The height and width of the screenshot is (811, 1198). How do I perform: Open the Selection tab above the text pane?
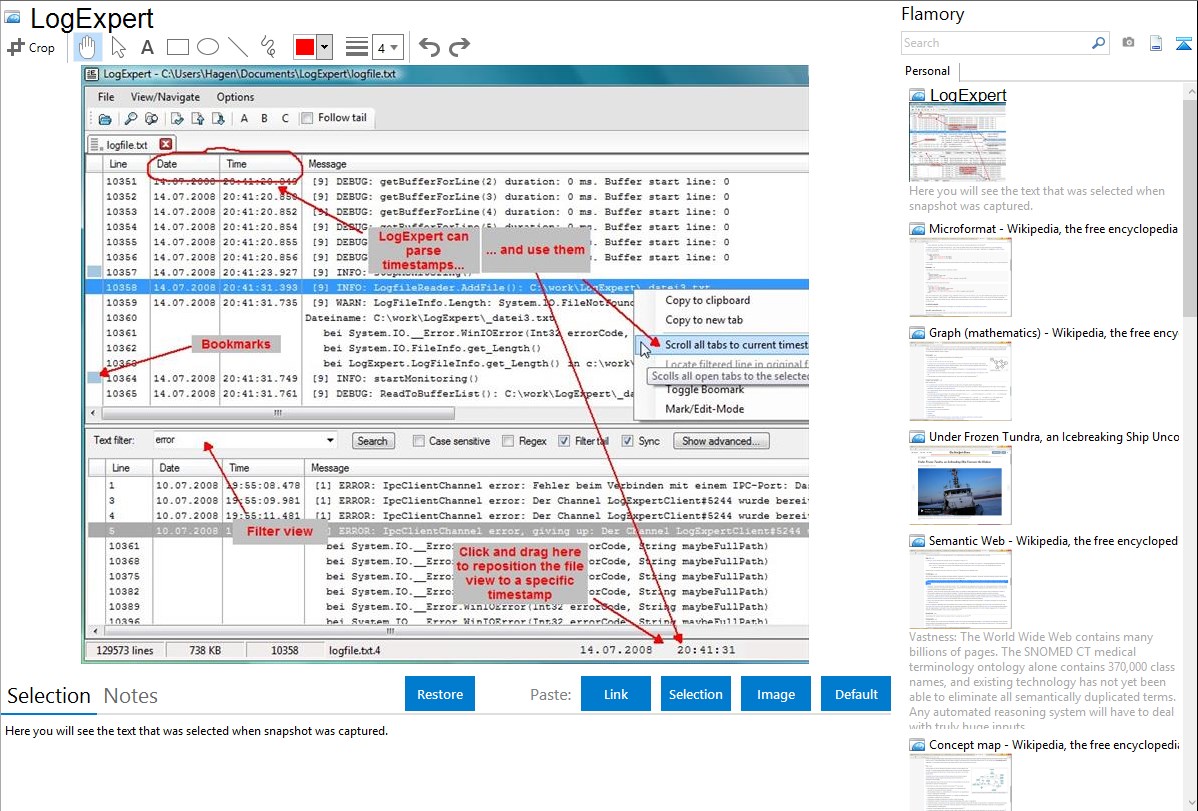(x=49, y=696)
